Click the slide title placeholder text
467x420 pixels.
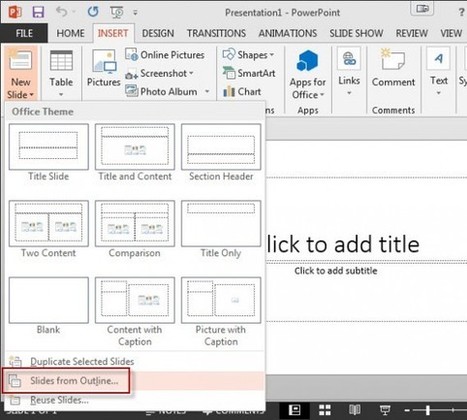(x=343, y=244)
